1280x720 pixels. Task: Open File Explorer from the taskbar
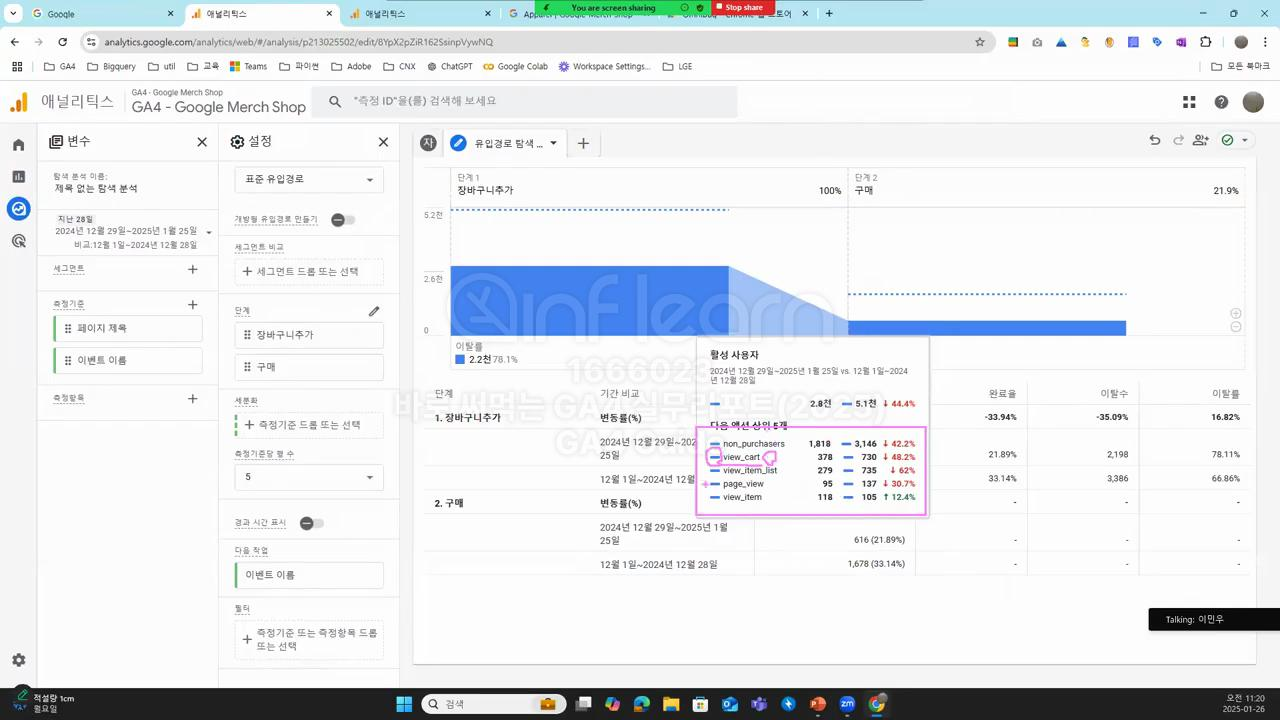(671, 704)
